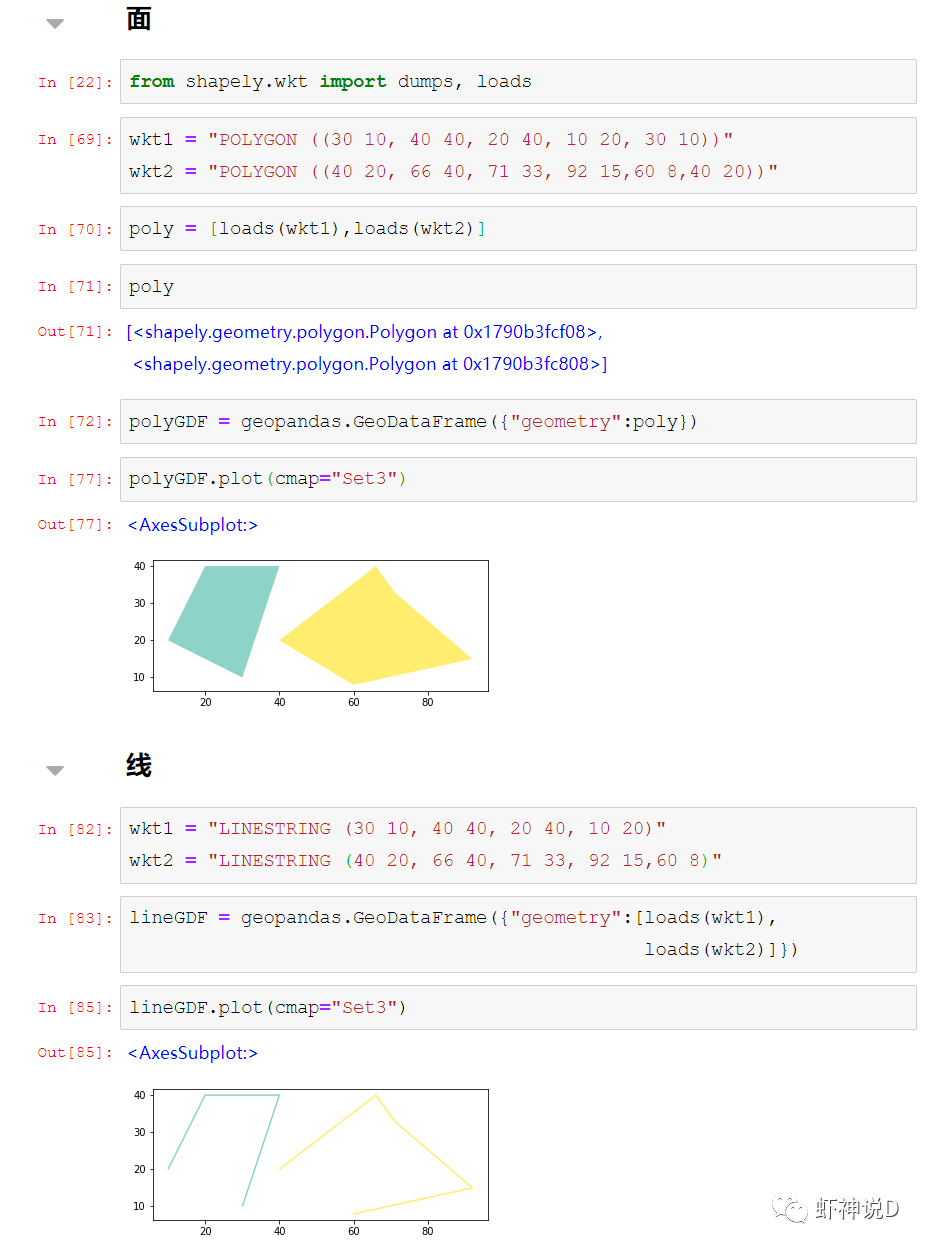Click the shapely.wkt import code cell

pos(518,82)
